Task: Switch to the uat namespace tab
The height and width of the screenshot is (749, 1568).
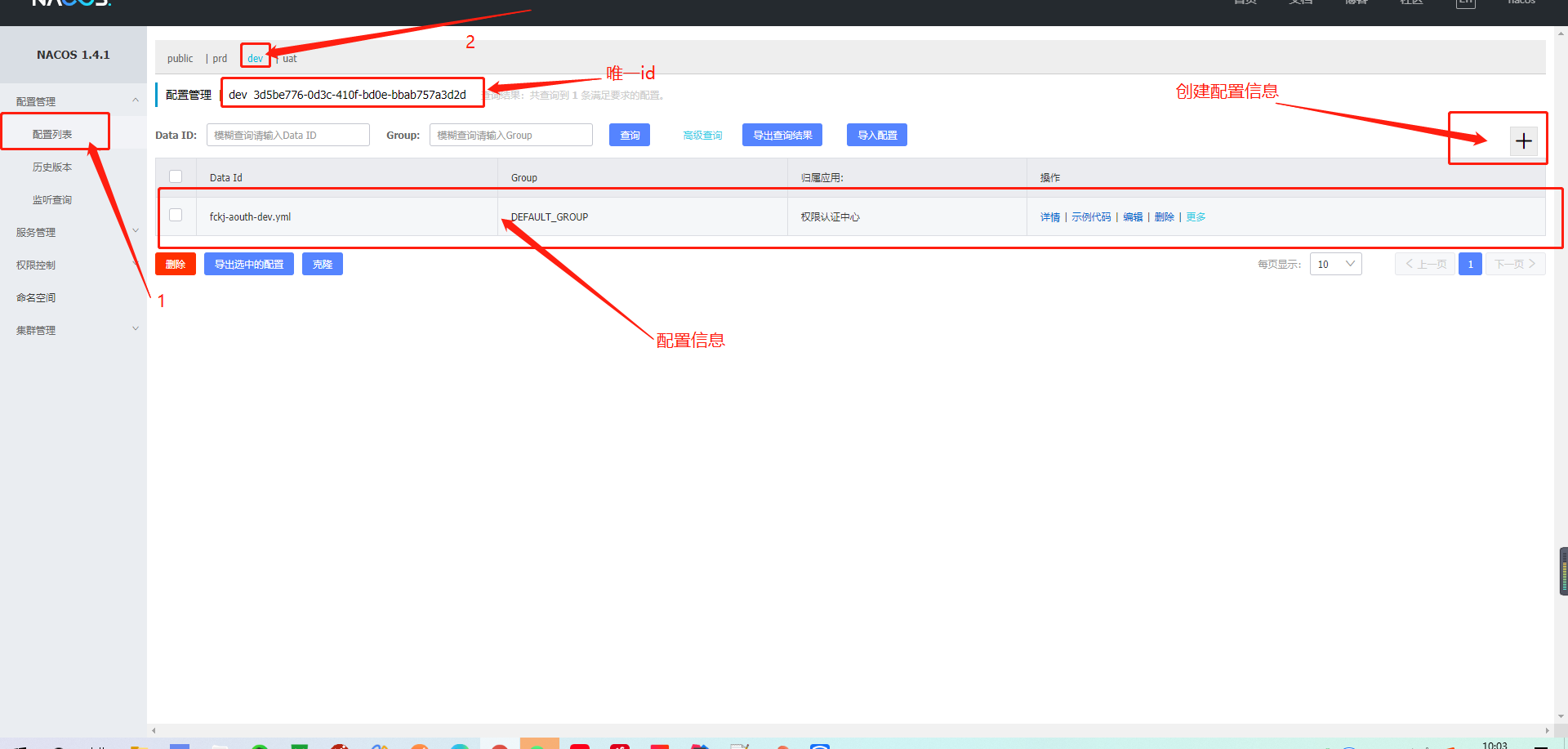Action: [289, 58]
